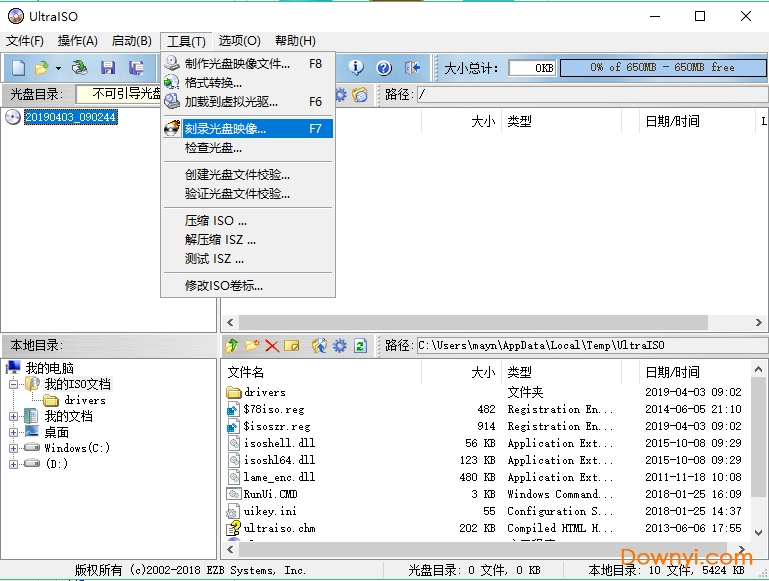Choose 压缩 ISO ... menu entry
Image resolution: width=769 pixels, height=581 pixels.
pos(248,221)
